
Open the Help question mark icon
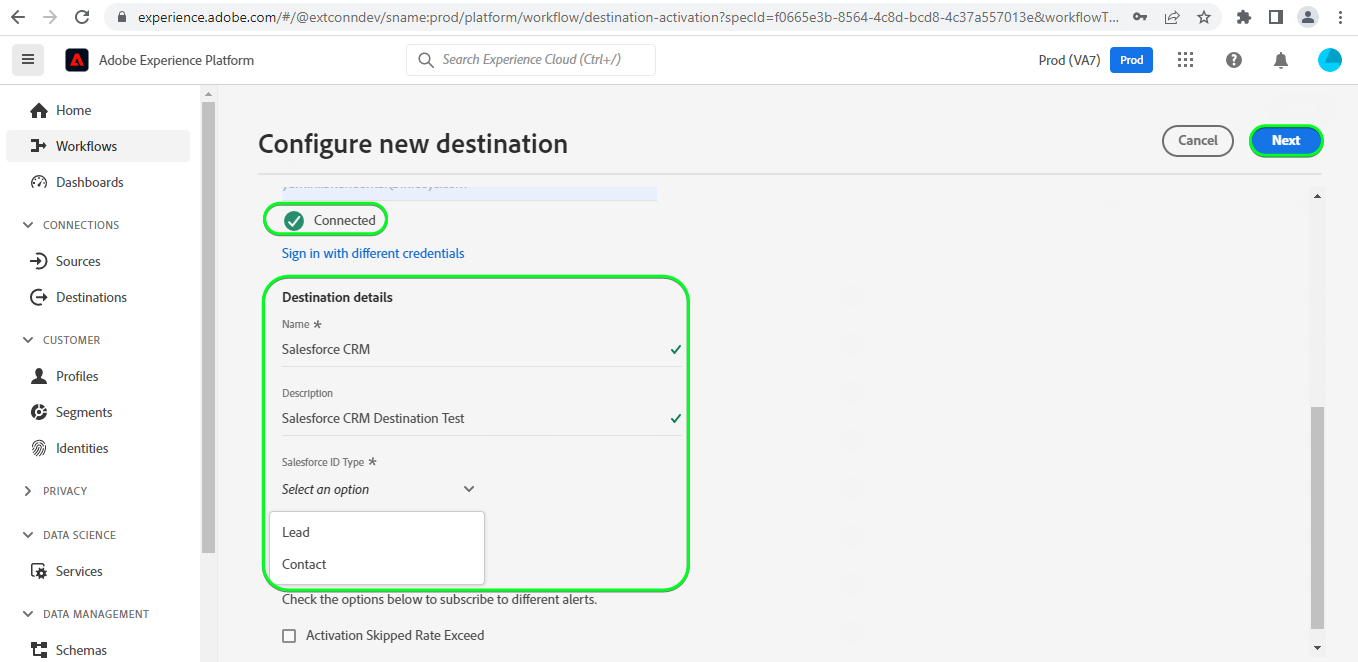point(1233,60)
